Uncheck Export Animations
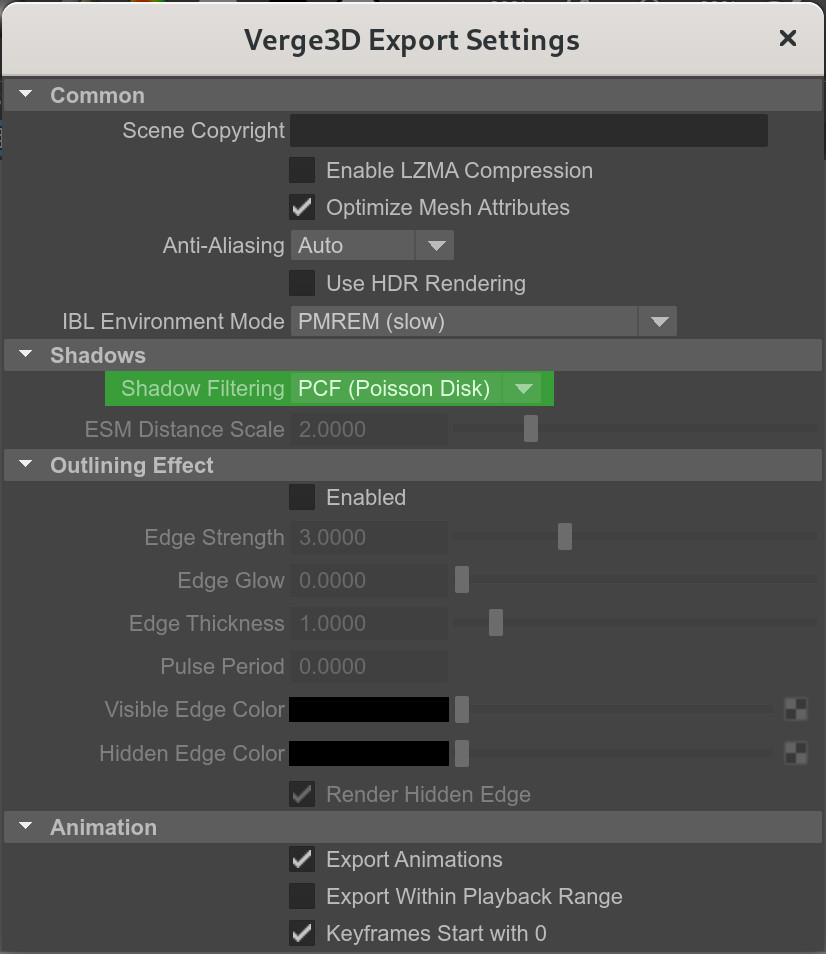This screenshot has height=954, width=826. pos(302,859)
